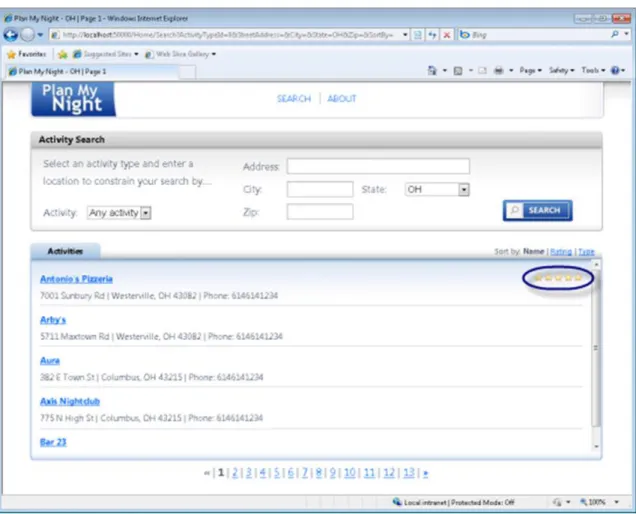
Task: Select the Plan My Night browser tab
Action: [x=92, y=71]
